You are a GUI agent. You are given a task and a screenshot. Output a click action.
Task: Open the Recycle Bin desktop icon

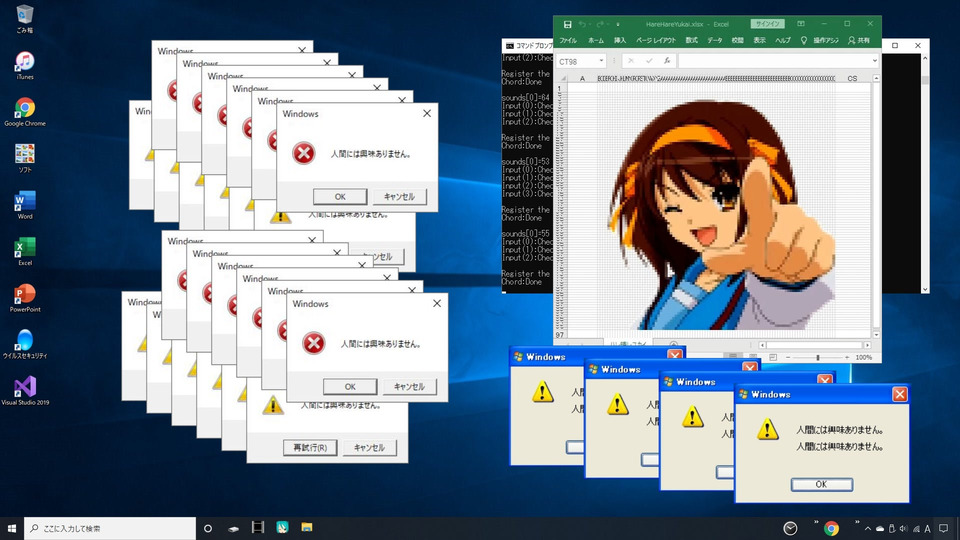[25, 16]
